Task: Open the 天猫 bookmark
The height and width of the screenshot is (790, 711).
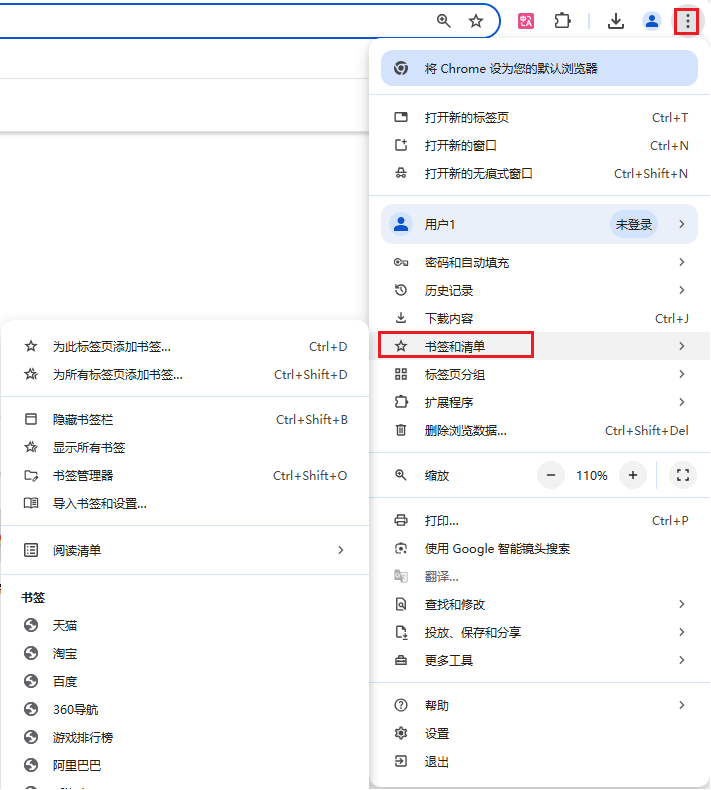Action: pyautogui.click(x=185, y=626)
